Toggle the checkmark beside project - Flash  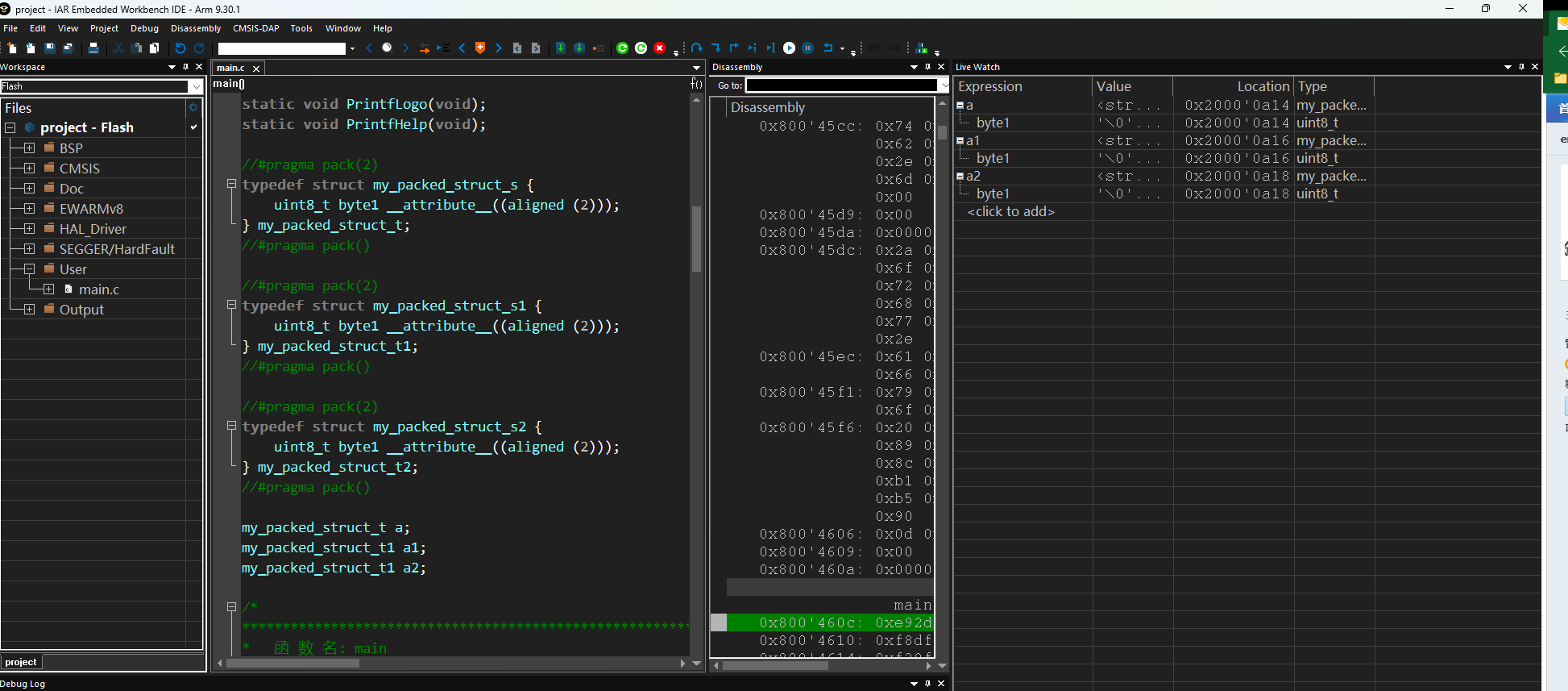193,127
